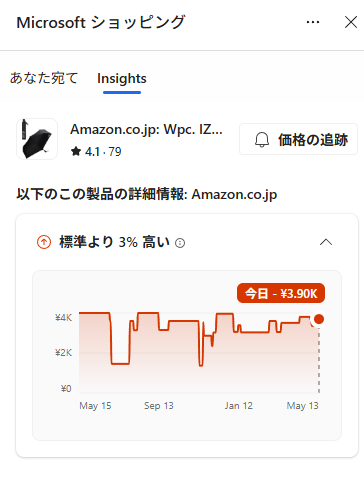364x498 pixels.
Task: Click the price dip in chart near May 15
Action: (120, 363)
